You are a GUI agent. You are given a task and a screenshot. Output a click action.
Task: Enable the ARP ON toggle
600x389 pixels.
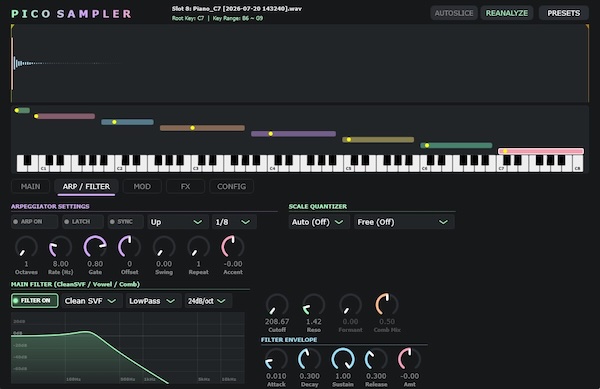click(34, 222)
